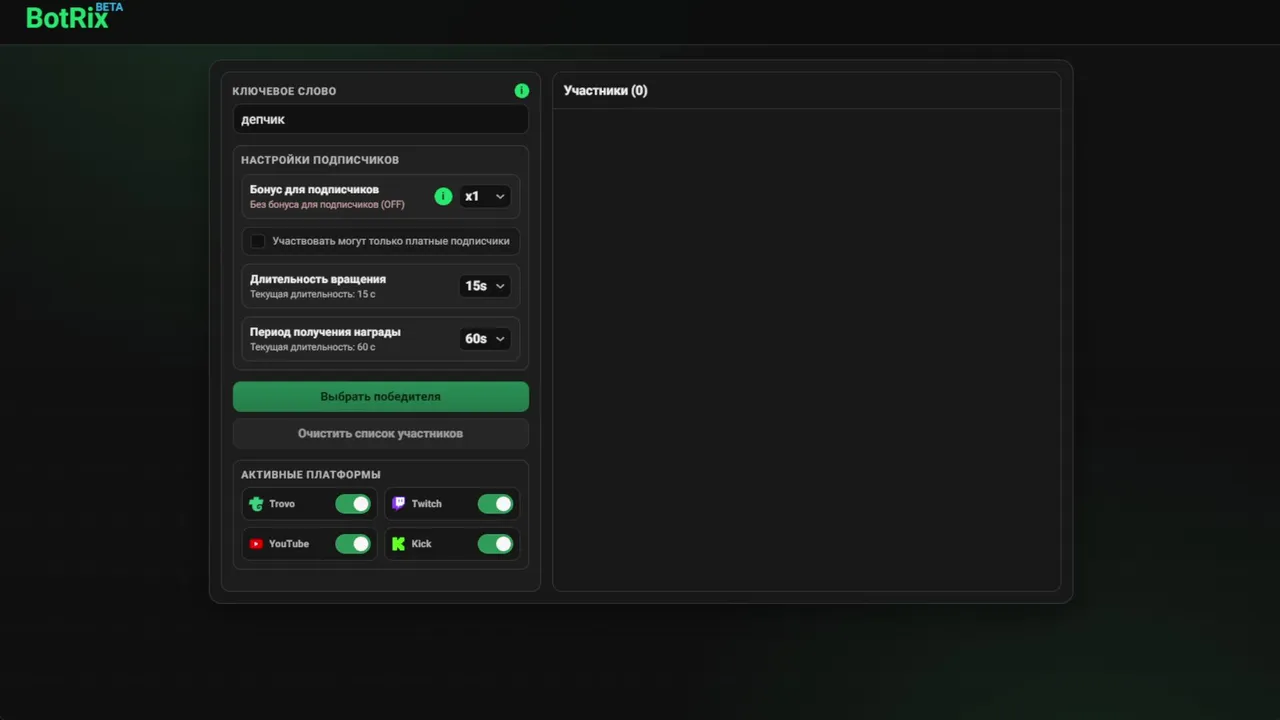Open the 15s spin duration dropdown
Screen dimensions: 1280x720
coord(485,286)
